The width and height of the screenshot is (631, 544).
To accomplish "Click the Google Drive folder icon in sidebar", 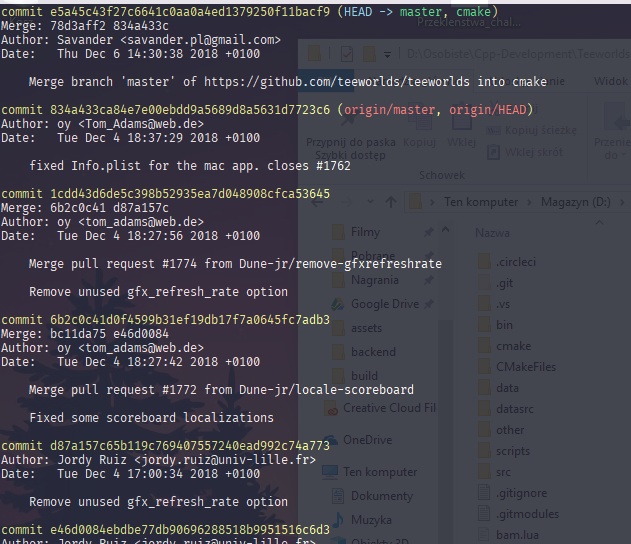I will click(x=335, y=304).
